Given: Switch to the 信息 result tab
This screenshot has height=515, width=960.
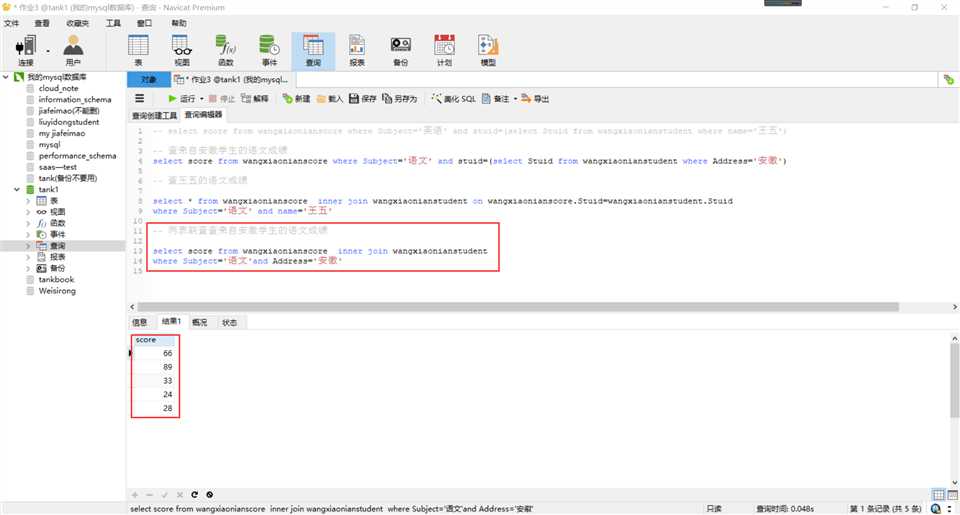Looking at the screenshot, I should 140,322.
